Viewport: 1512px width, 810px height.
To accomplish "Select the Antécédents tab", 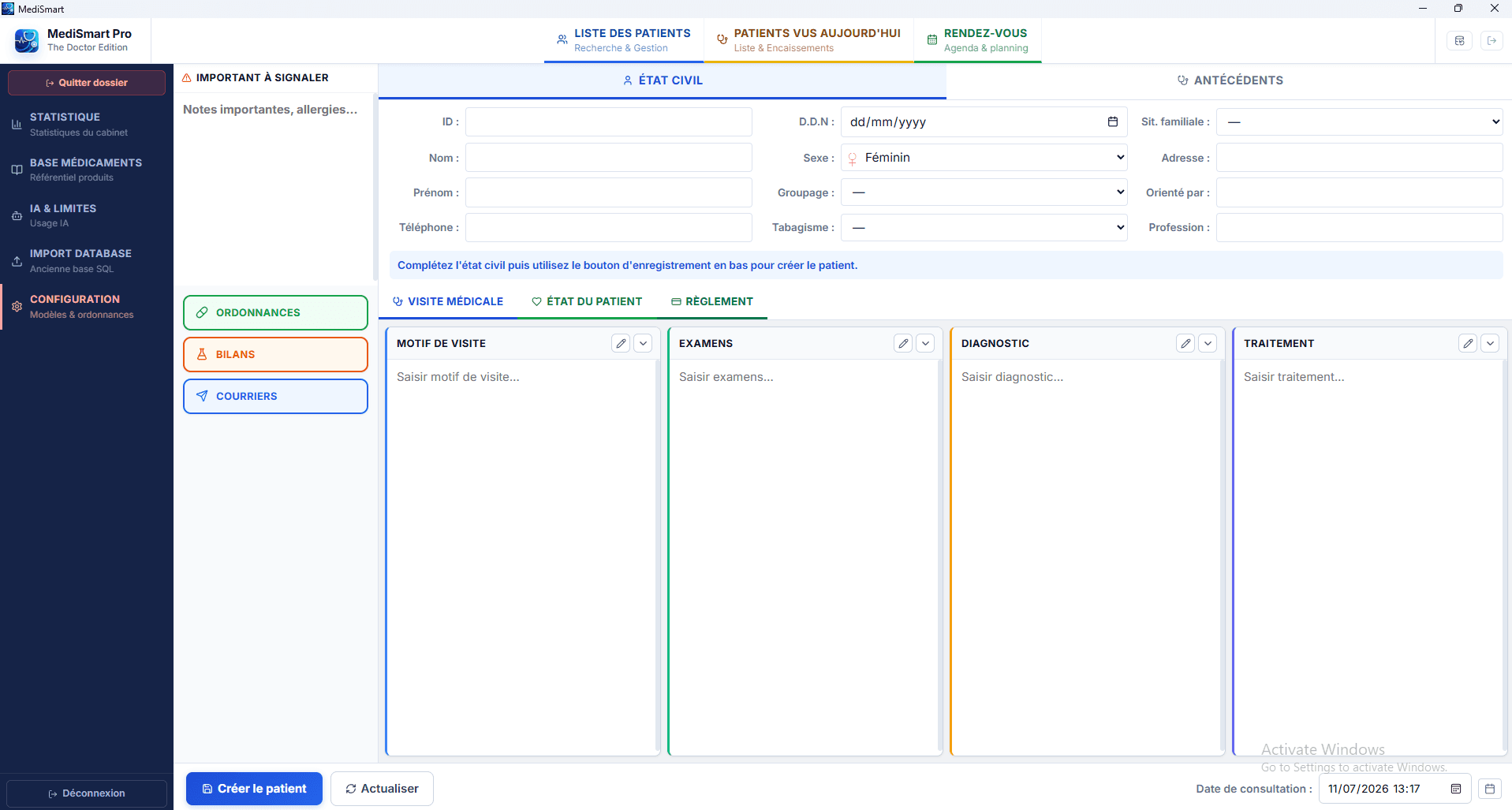I will click(x=1230, y=80).
